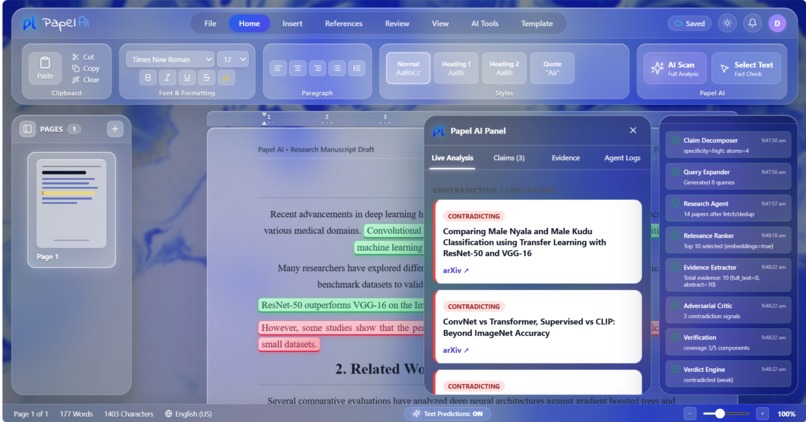Click the Research Agent log entry
The height and width of the screenshot is (422, 806).
(x=728, y=209)
